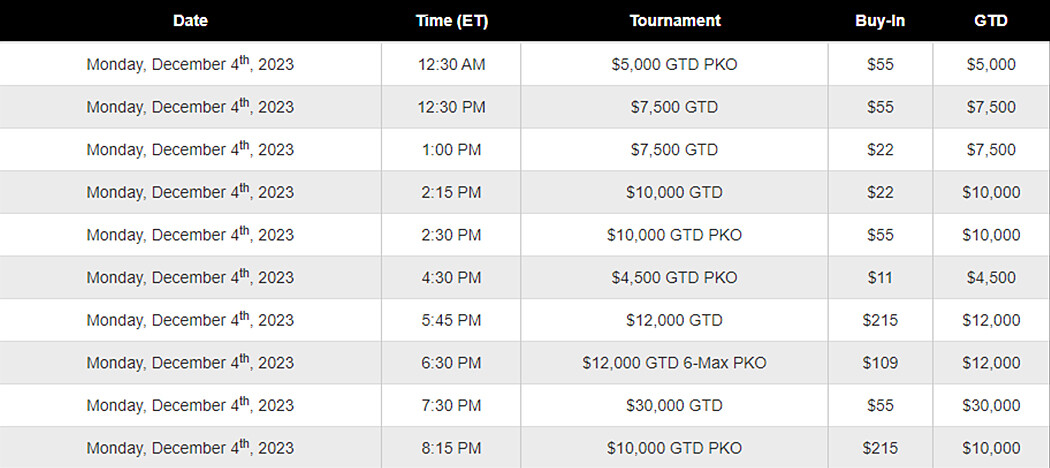
Task: Select the 1:00 PM time cell
Action: click(x=451, y=150)
